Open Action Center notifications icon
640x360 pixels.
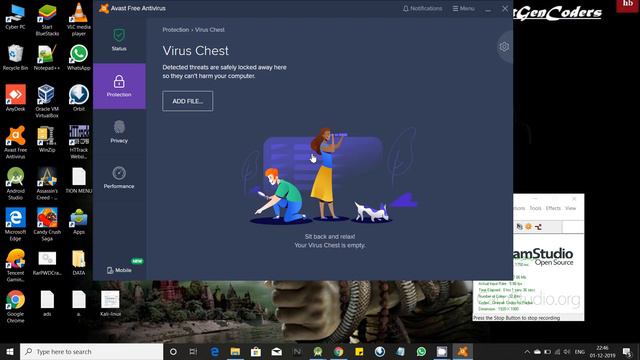[627, 351]
